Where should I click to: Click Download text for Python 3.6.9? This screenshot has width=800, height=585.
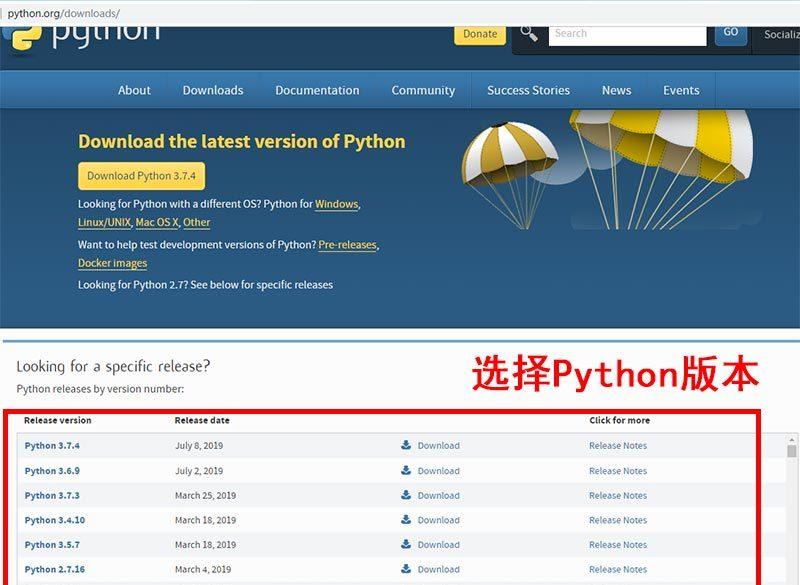pos(438,471)
